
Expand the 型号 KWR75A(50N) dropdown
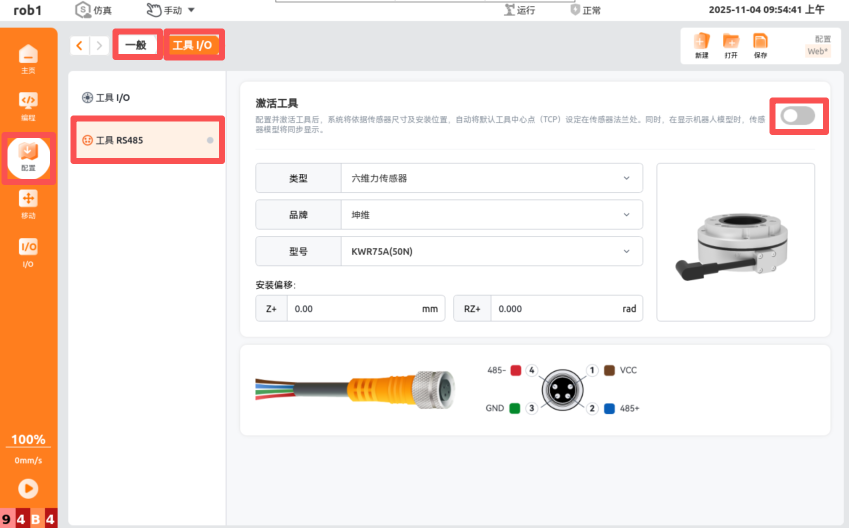pyautogui.click(x=491, y=250)
